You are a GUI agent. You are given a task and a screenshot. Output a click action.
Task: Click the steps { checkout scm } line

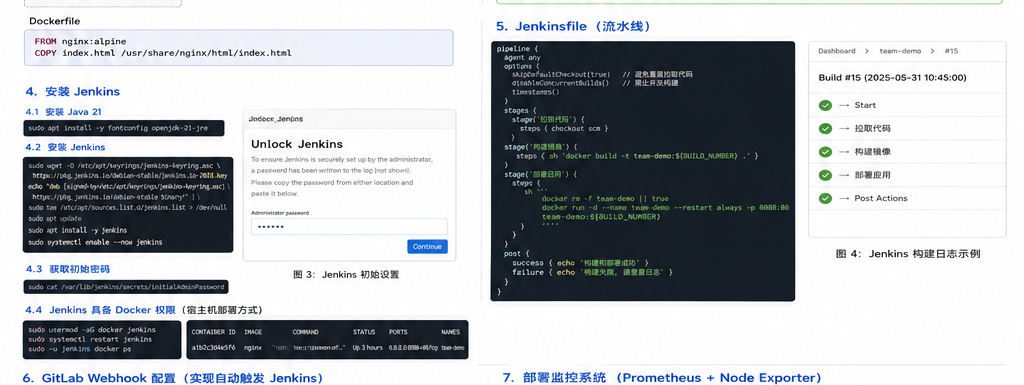[564, 129]
